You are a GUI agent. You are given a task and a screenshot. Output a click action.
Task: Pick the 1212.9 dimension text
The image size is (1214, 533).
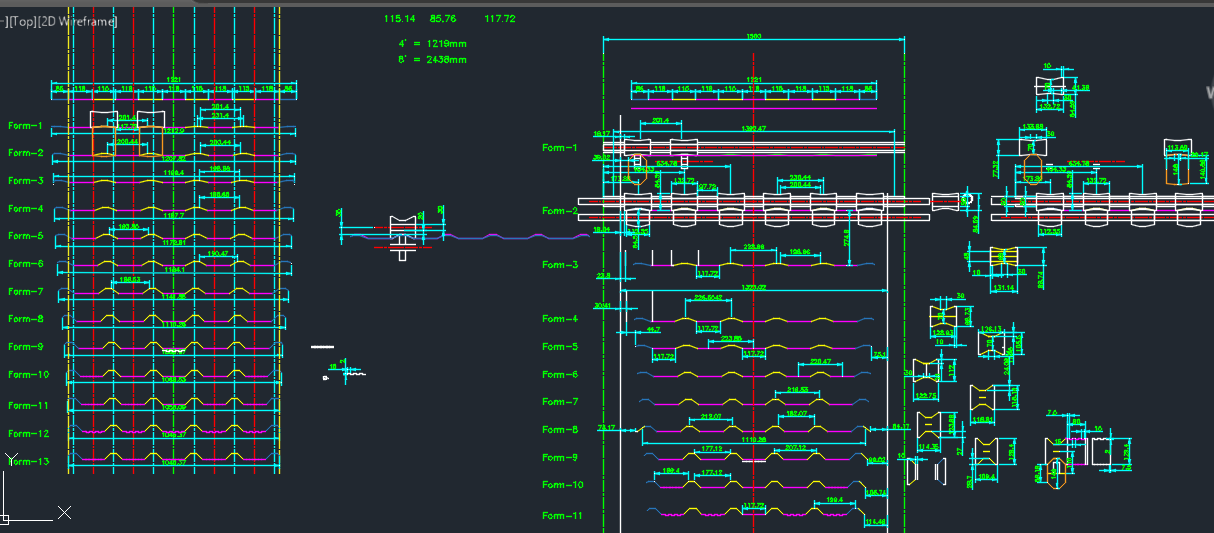174,131
